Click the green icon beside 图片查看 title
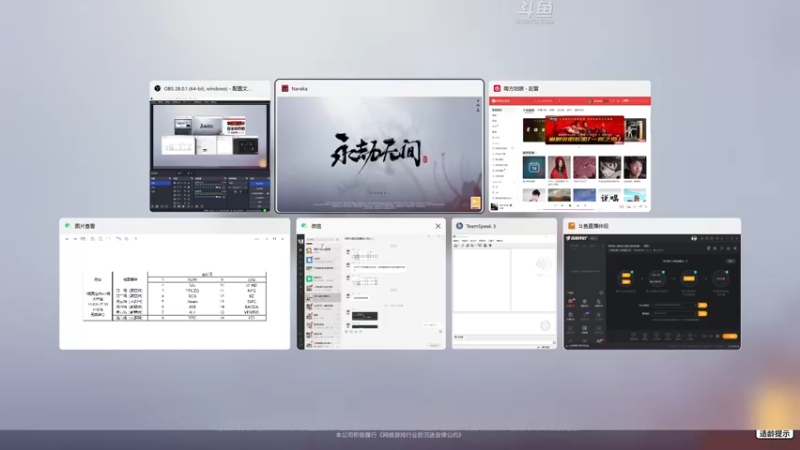800x450 pixels. [67, 226]
